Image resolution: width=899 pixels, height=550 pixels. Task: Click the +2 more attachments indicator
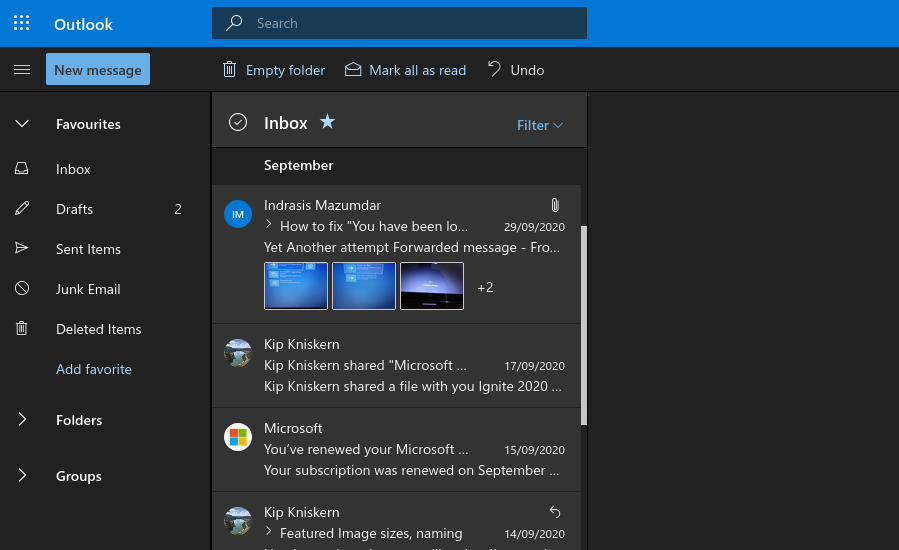tap(485, 287)
